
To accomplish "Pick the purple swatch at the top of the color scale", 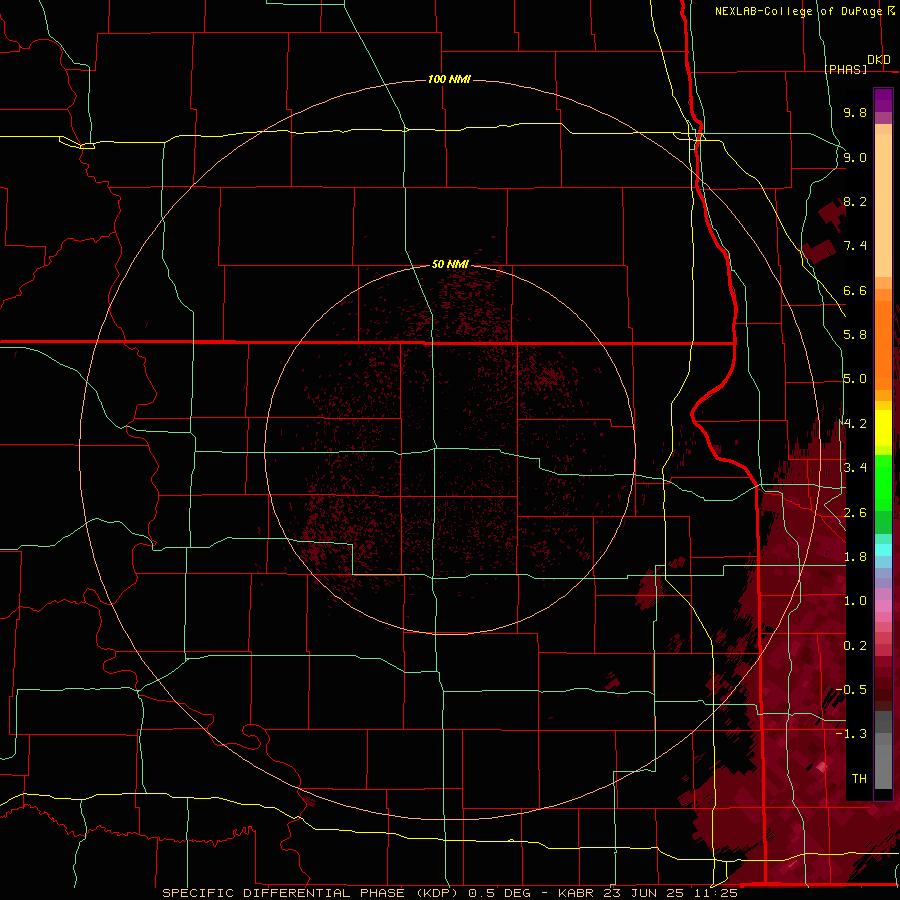I will pos(883,100).
